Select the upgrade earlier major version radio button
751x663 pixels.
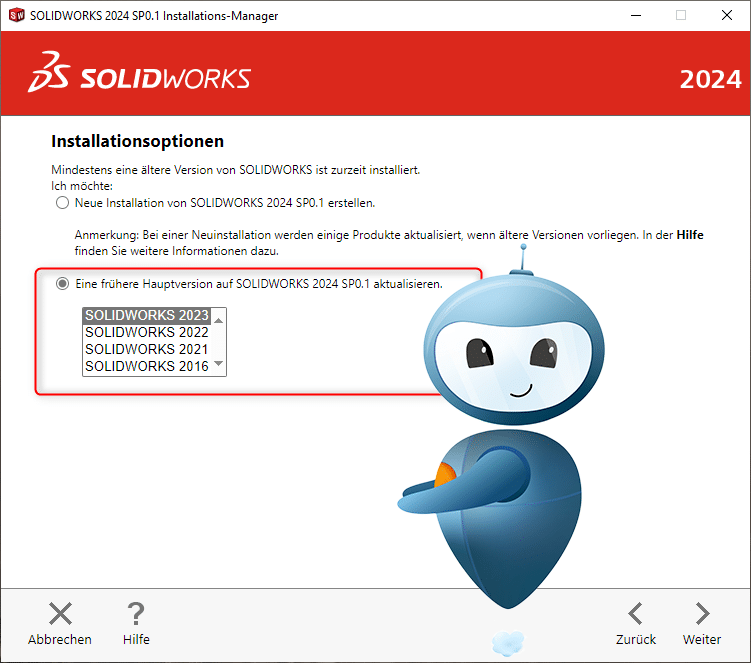(62, 284)
